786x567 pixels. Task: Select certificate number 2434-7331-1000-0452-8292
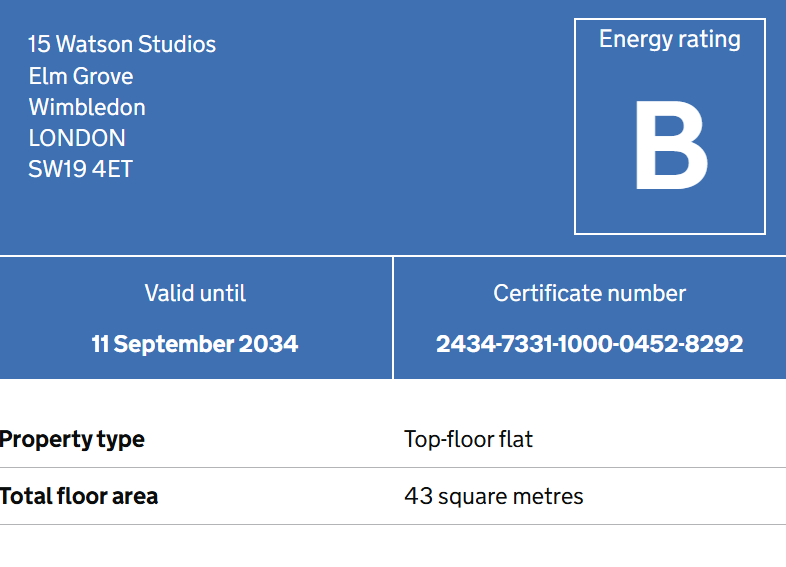click(x=590, y=344)
